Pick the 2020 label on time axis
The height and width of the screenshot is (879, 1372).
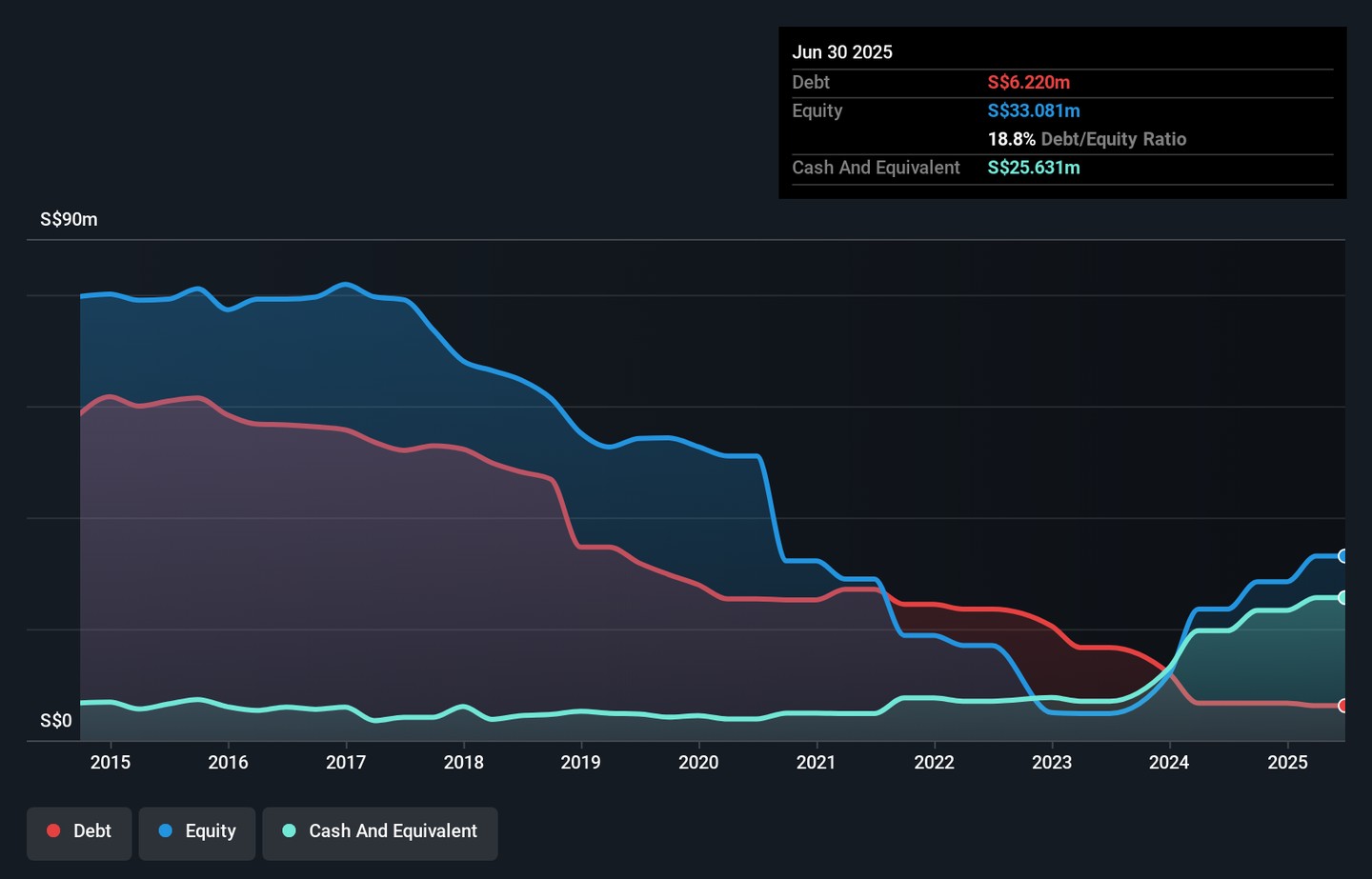coord(698,762)
